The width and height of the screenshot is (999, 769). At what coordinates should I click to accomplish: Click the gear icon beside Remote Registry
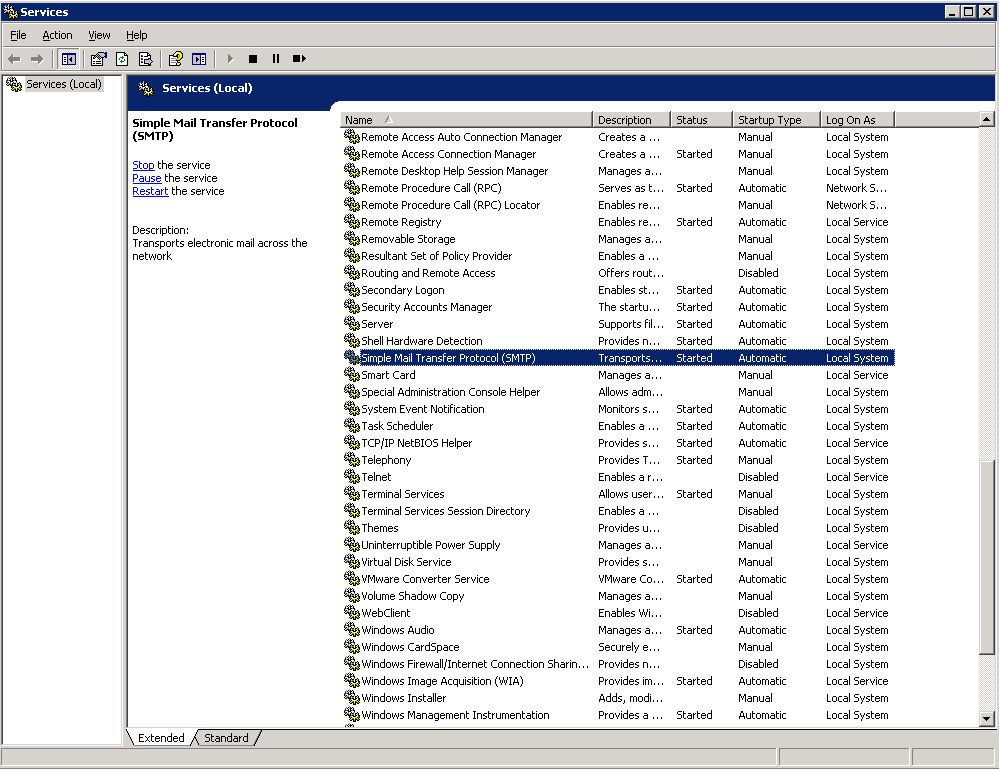coord(352,221)
